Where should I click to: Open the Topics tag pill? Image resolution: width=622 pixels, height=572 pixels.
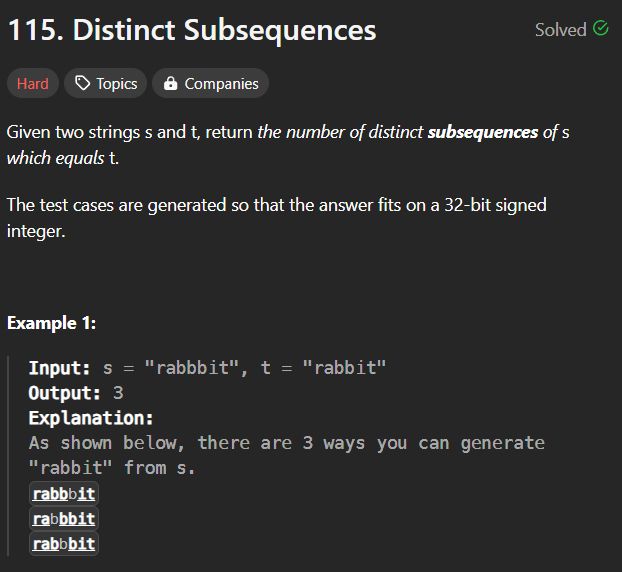coord(106,83)
